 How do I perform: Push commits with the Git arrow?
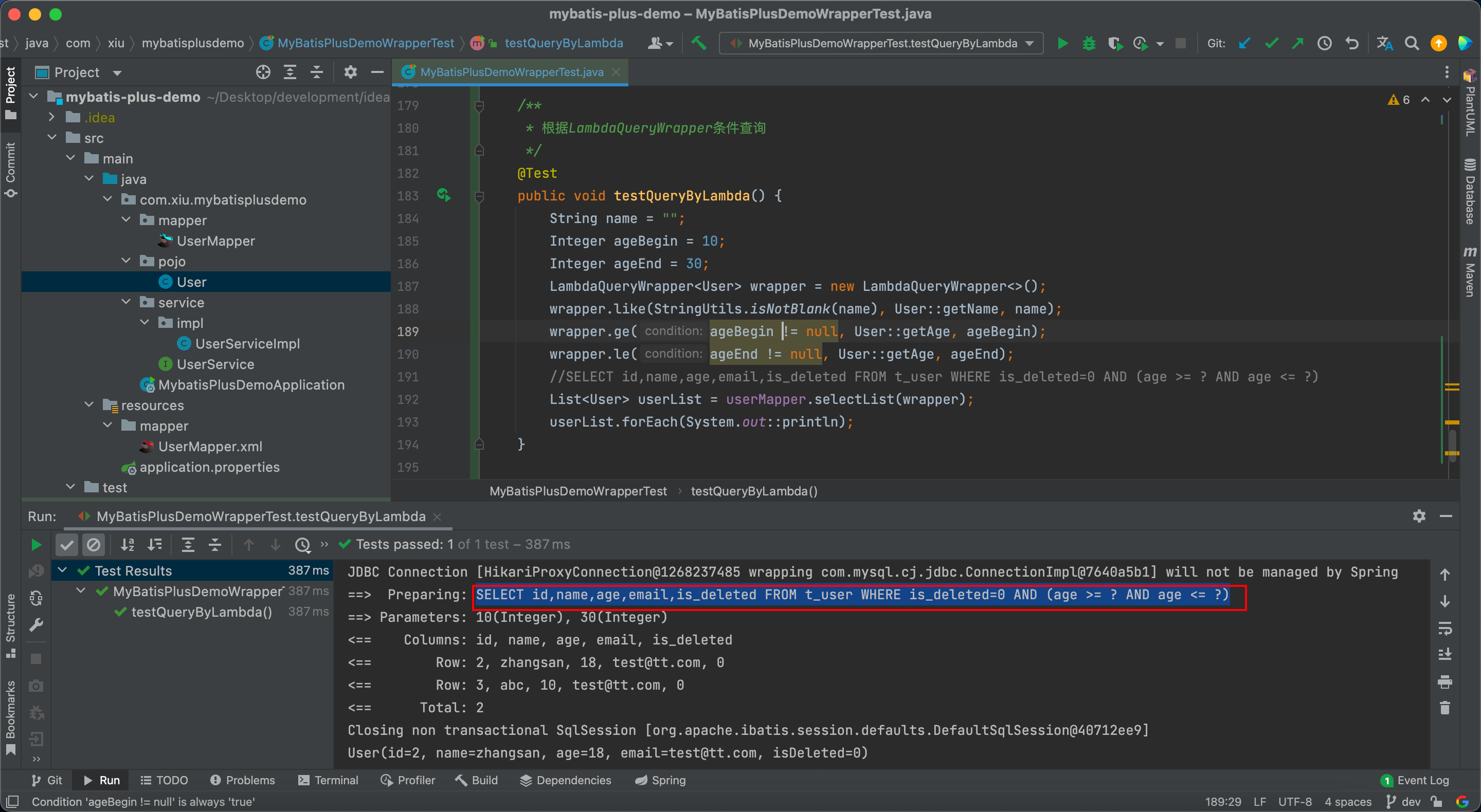tap(1297, 43)
